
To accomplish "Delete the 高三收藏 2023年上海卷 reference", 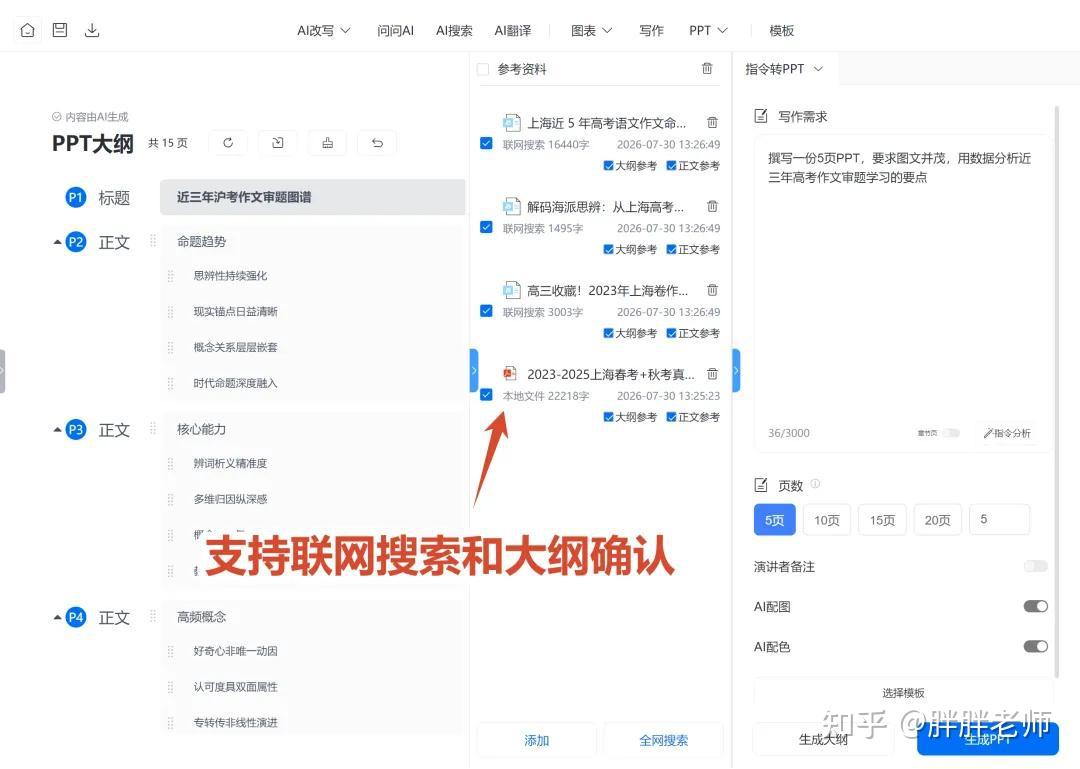I will [712, 290].
